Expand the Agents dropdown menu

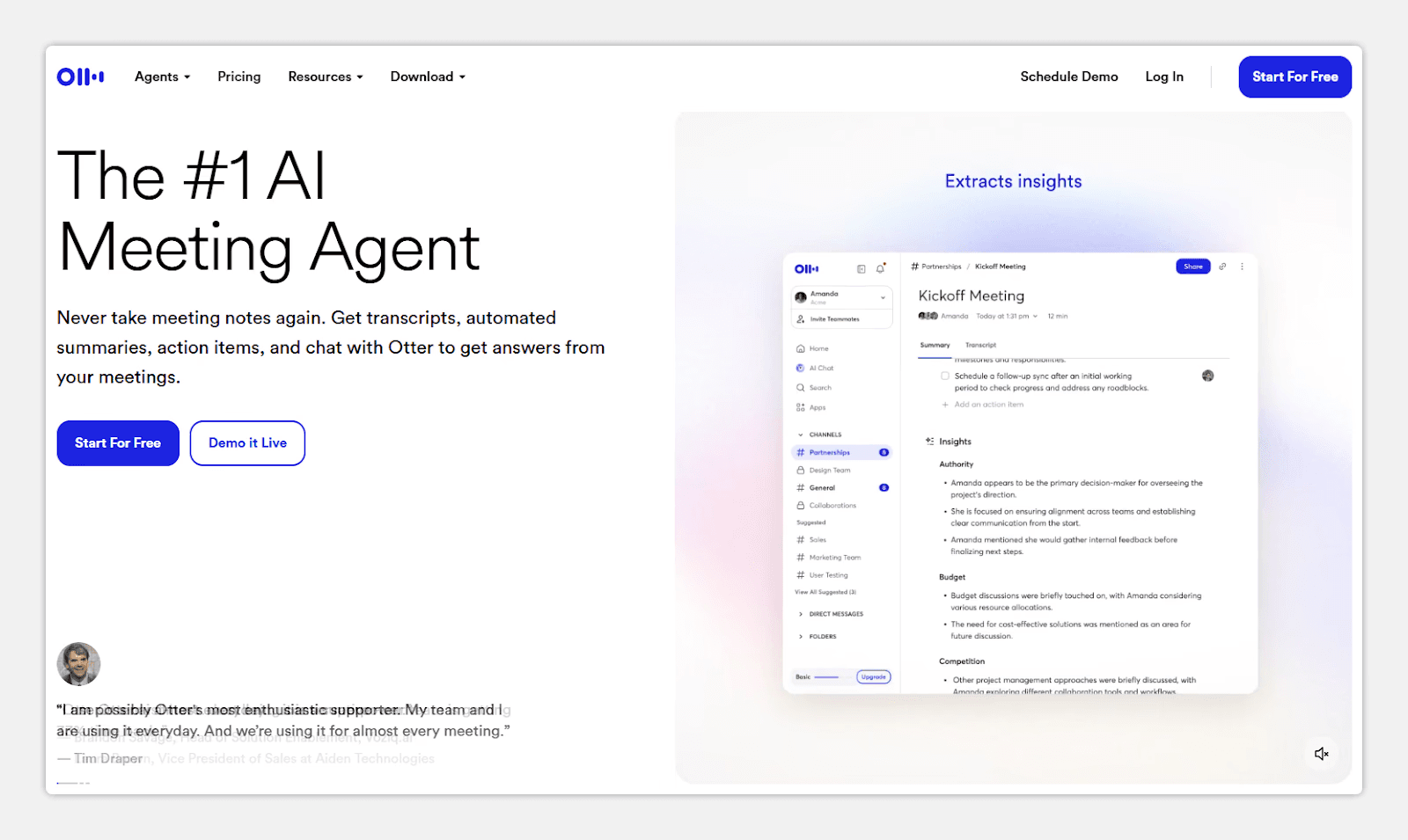click(x=162, y=77)
